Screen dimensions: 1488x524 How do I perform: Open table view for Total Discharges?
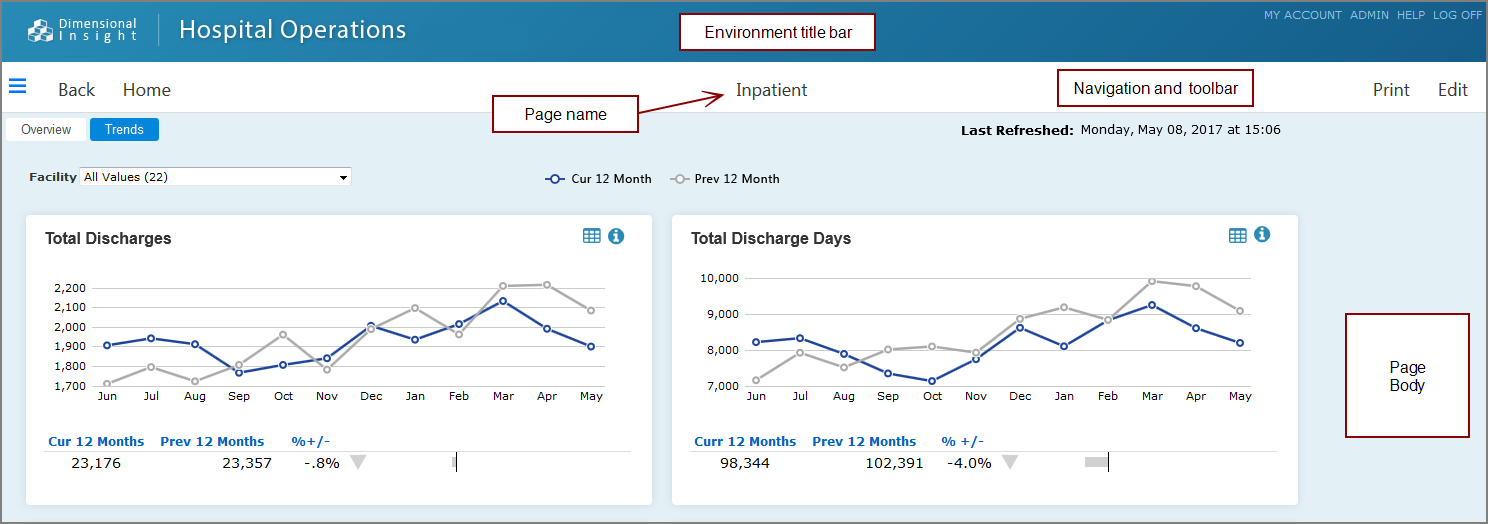click(592, 235)
